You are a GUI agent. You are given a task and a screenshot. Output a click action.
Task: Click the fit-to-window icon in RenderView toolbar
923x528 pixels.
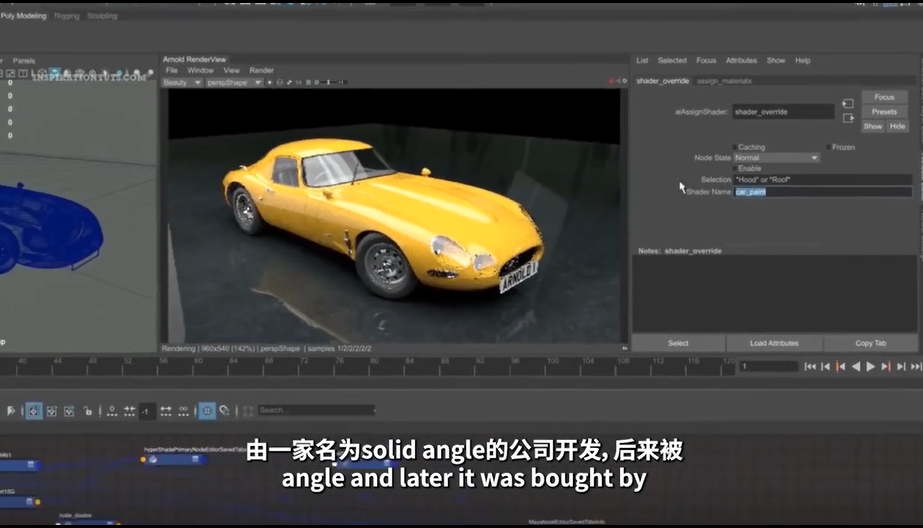289,82
